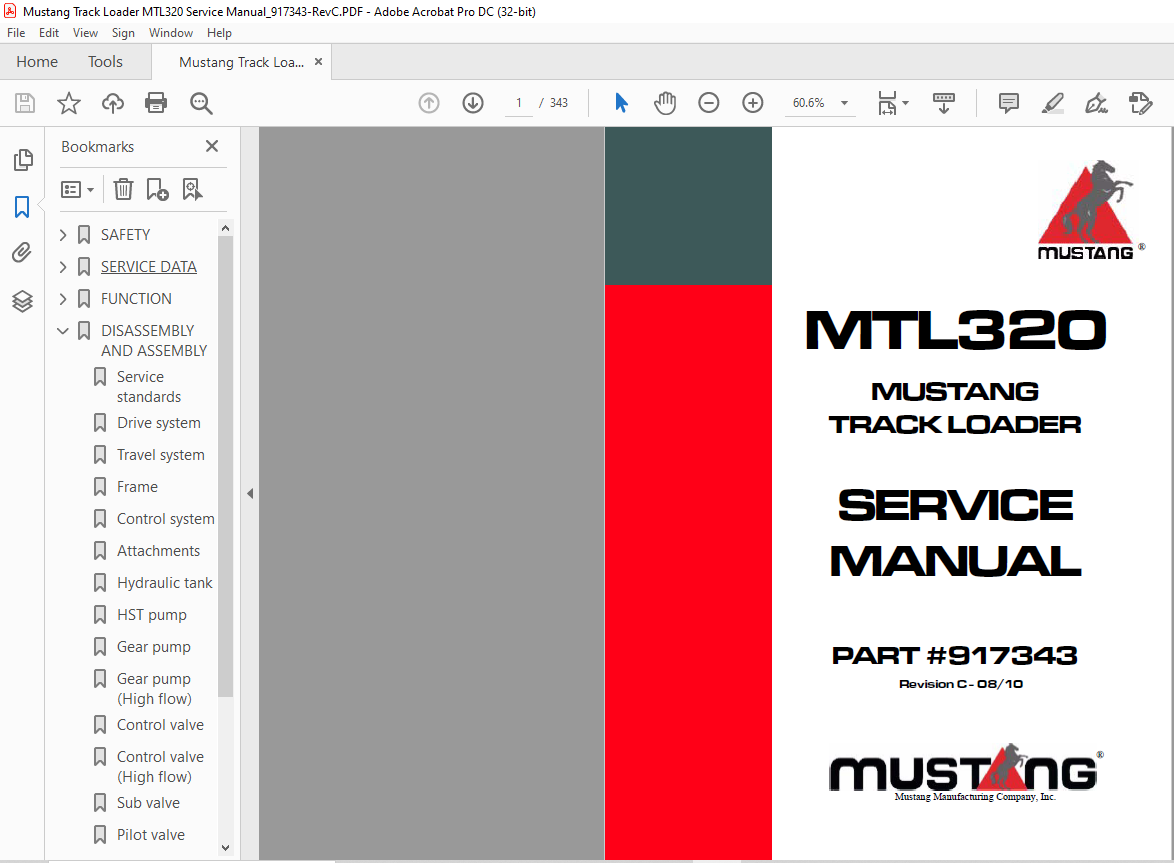
Task: Activate the hand pan tool
Action: [x=664, y=103]
